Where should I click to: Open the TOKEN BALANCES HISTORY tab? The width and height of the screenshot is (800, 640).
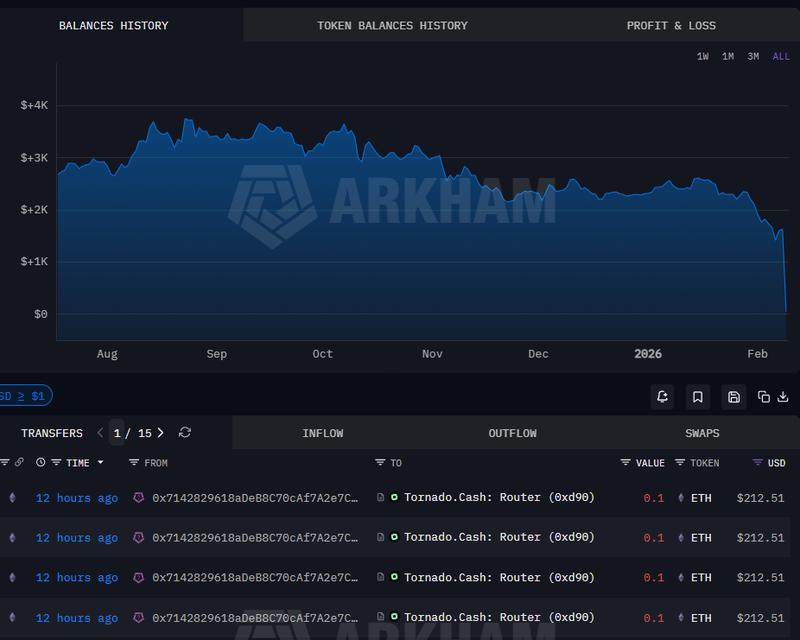pos(392,25)
